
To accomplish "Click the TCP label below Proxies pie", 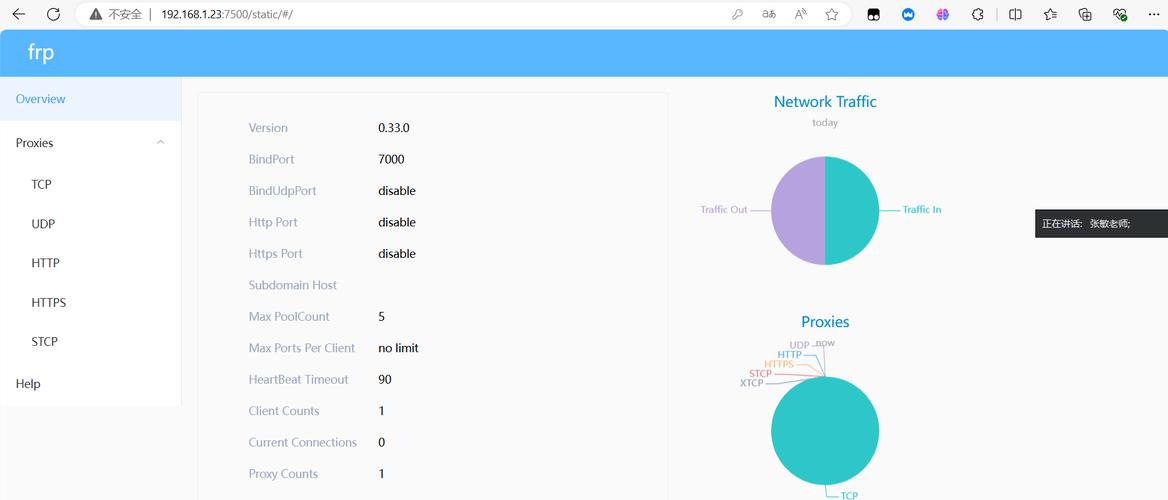I will pos(849,495).
